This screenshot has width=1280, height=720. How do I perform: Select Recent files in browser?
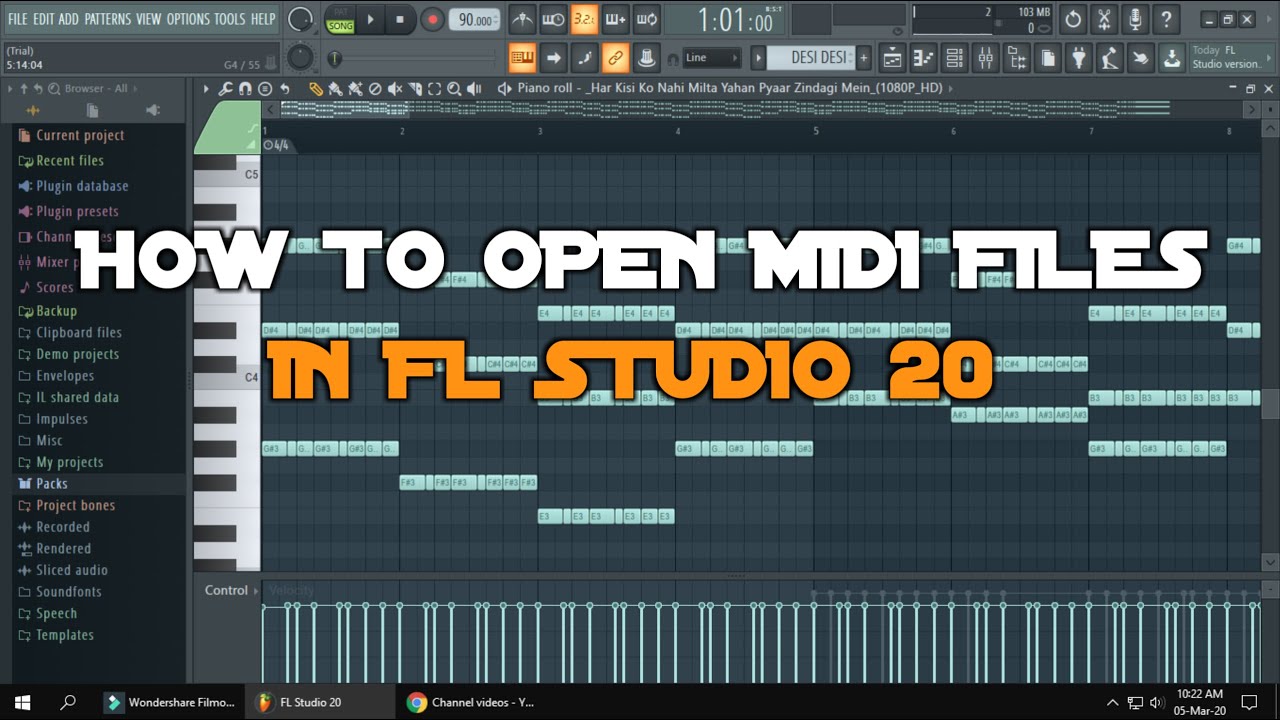coord(69,160)
